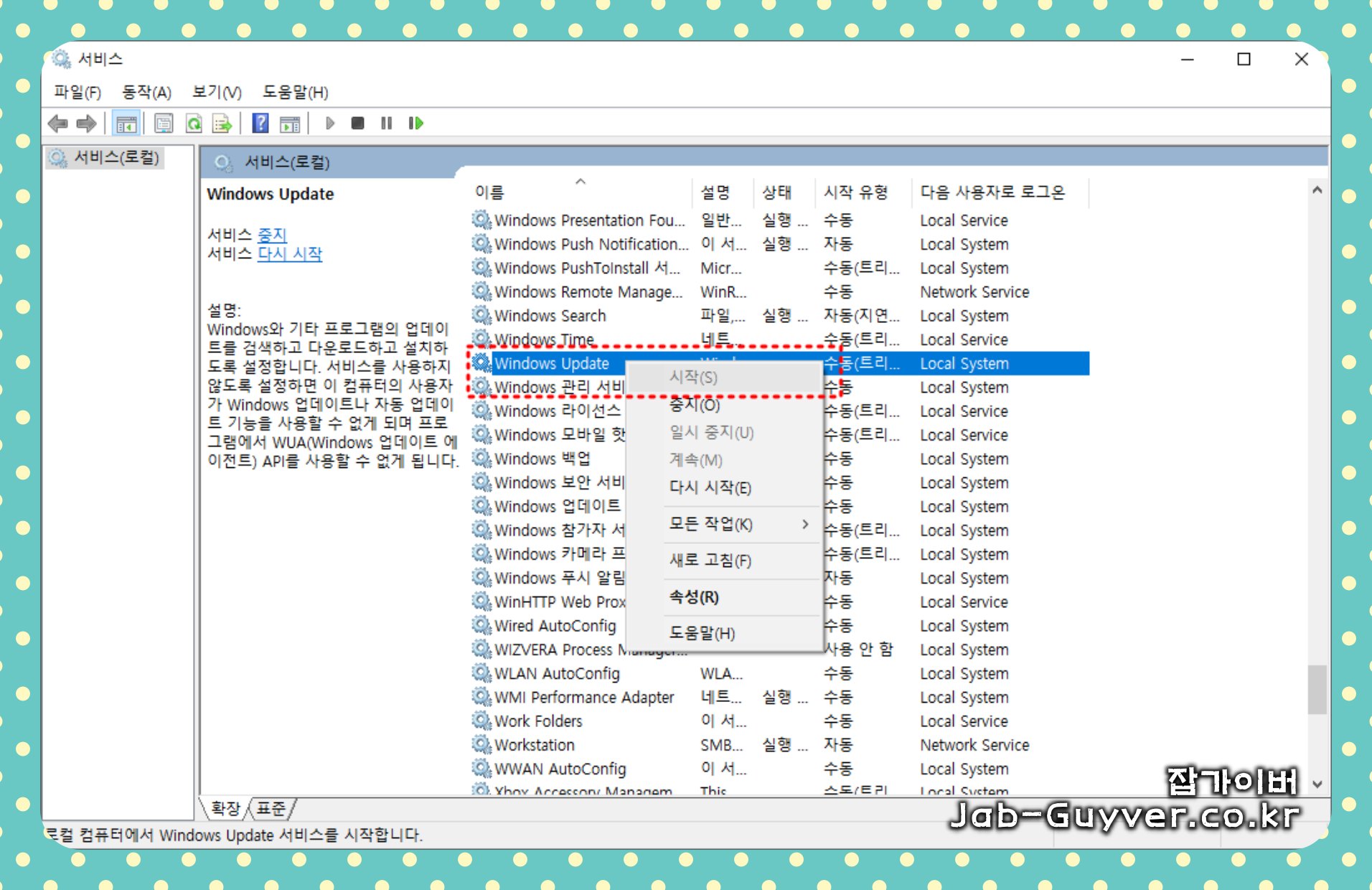This screenshot has width=1372, height=890.
Task: Select the WMI Performance Adapter row
Action: tap(780, 697)
